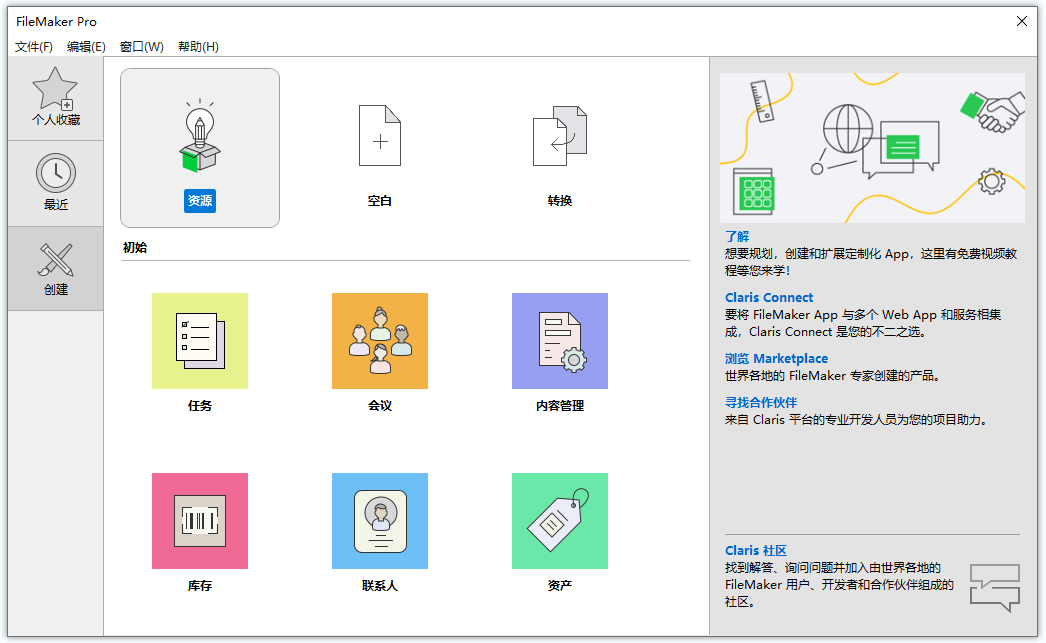Open the Claris Connect link
Screen dimensions: 1046x643
[769, 297]
